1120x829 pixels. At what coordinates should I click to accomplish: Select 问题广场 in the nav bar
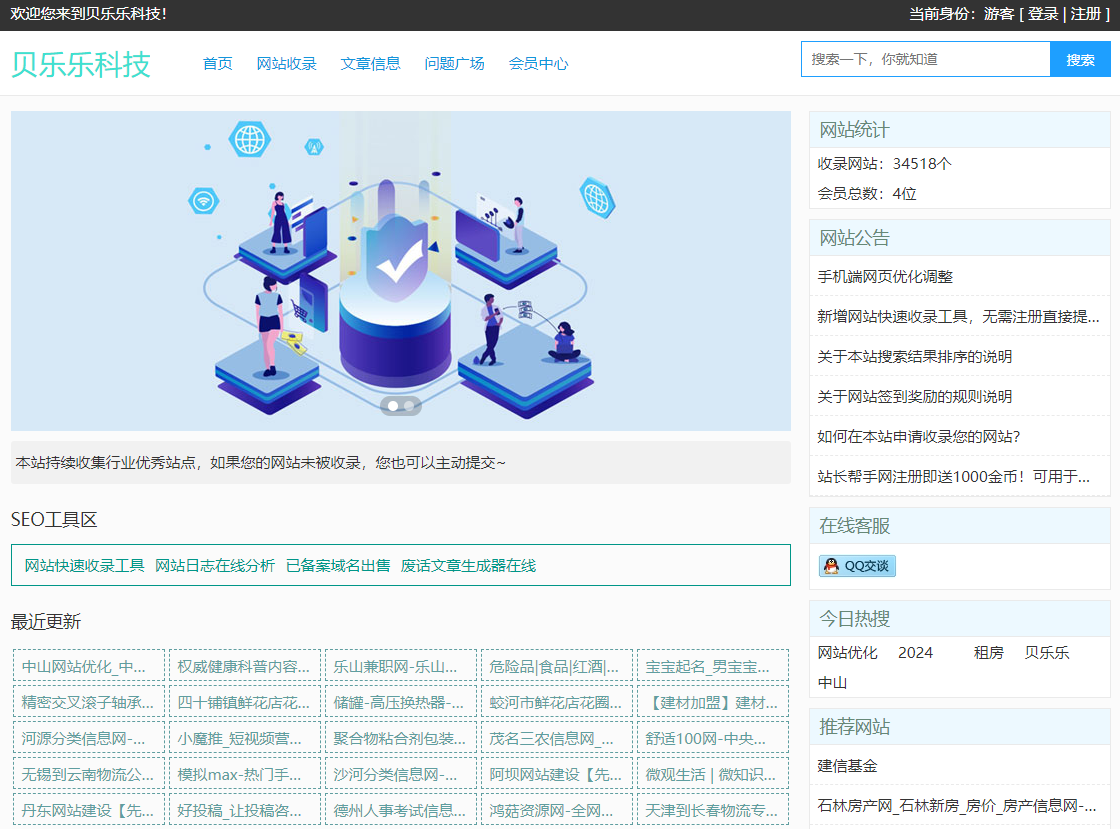point(454,64)
